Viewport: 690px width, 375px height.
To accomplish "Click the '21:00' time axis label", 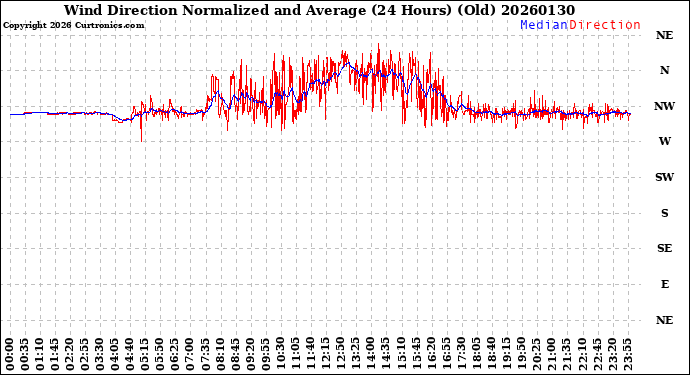I will (552, 355).
